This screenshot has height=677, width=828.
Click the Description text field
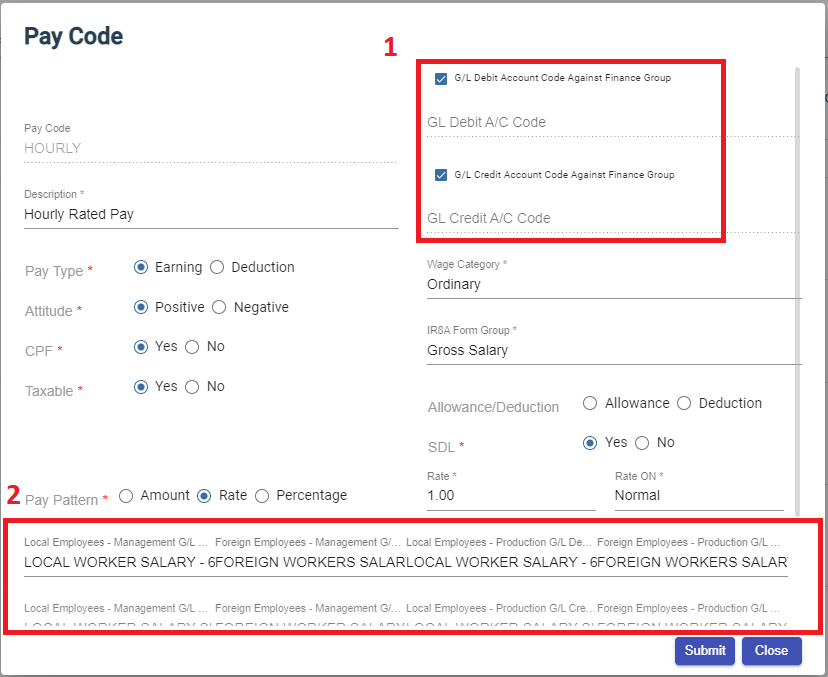tap(210, 214)
